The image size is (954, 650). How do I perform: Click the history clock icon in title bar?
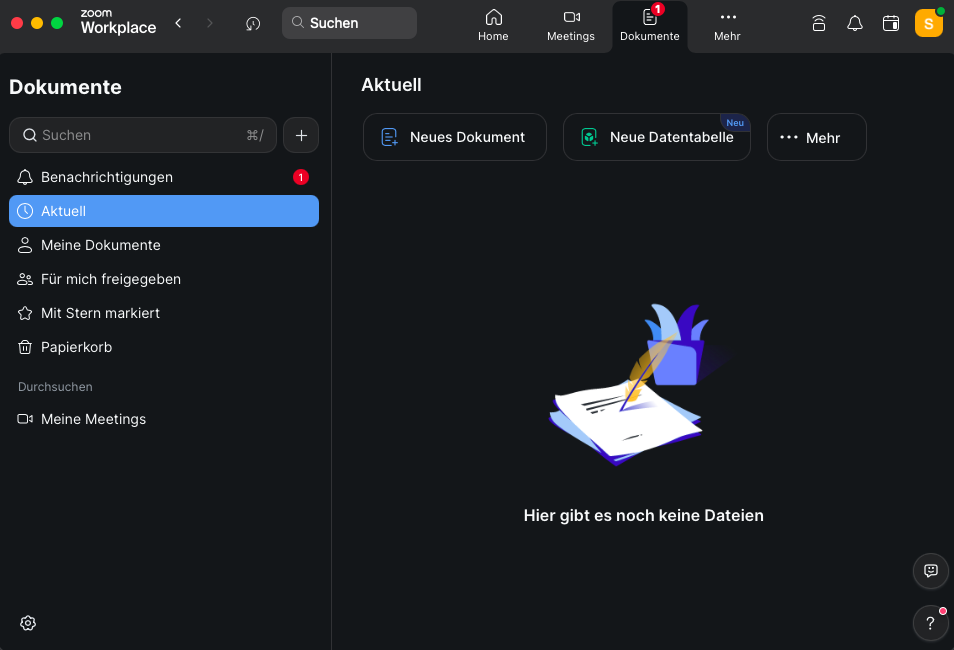coord(253,23)
